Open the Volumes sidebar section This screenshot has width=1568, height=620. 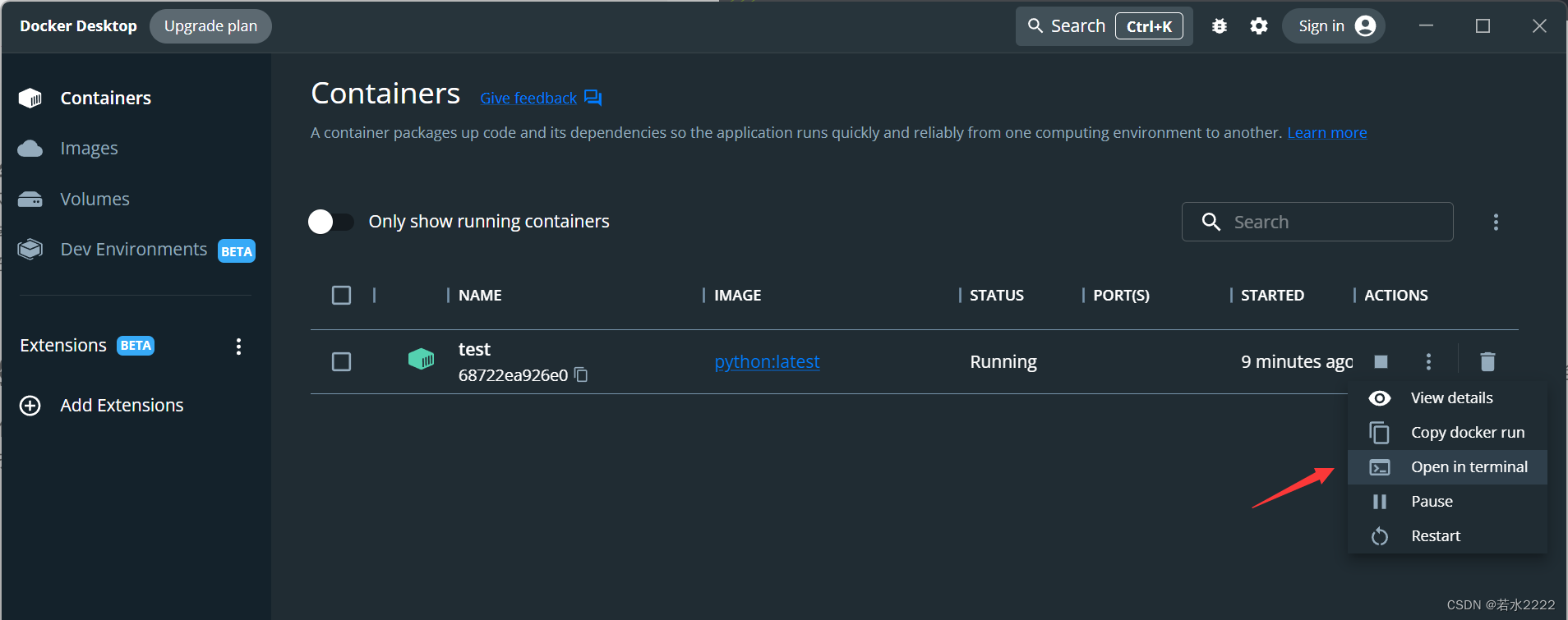(x=95, y=199)
